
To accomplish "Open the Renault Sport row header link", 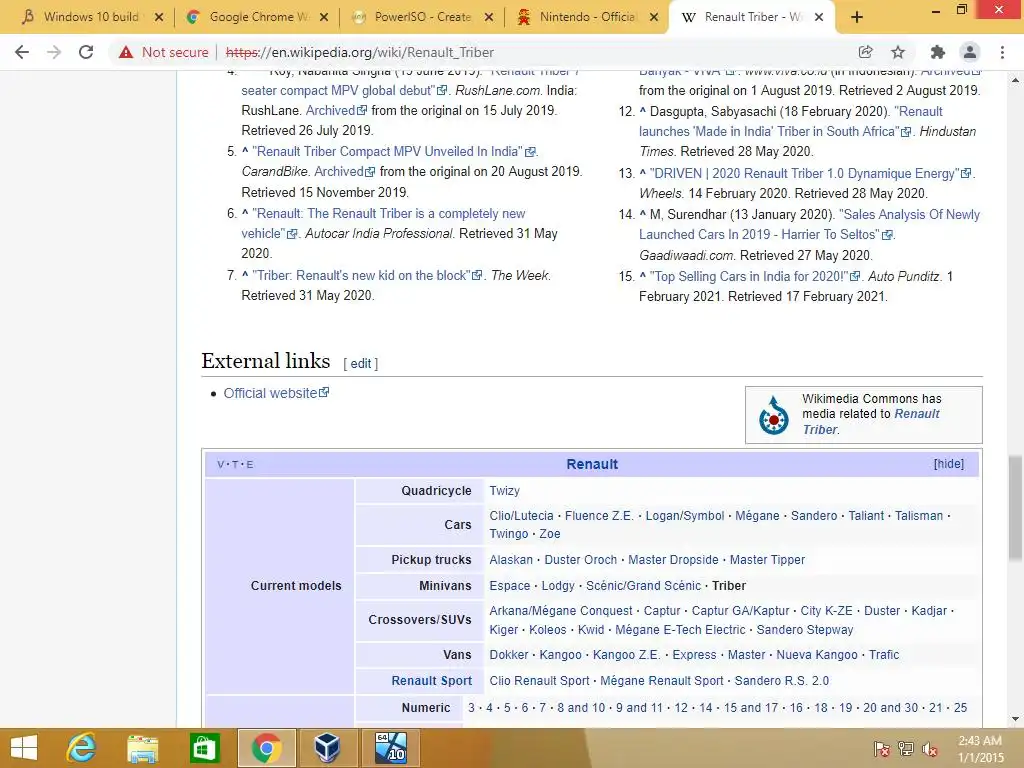I will pos(432,680).
